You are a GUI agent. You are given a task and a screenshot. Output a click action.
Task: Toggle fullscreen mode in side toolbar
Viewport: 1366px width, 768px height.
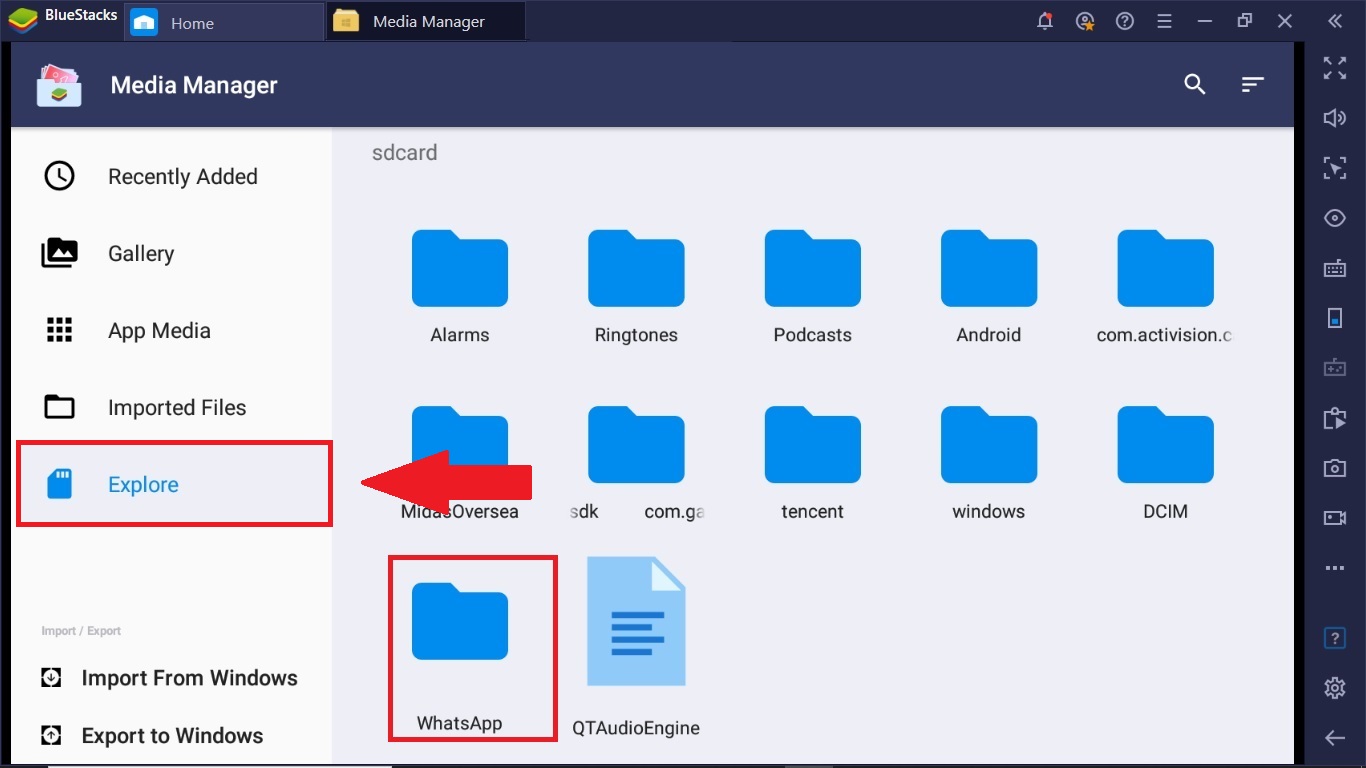(1335, 68)
